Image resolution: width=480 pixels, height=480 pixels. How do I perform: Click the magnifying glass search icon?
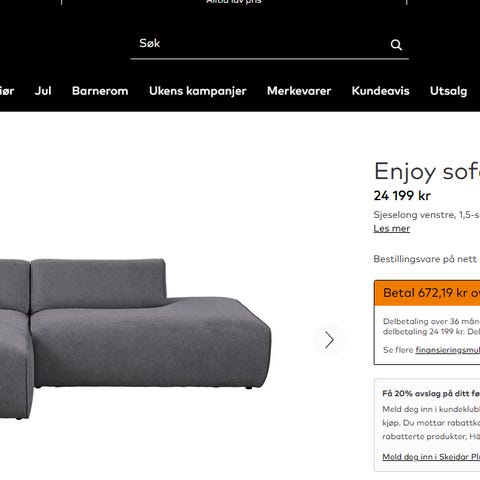[396, 45]
